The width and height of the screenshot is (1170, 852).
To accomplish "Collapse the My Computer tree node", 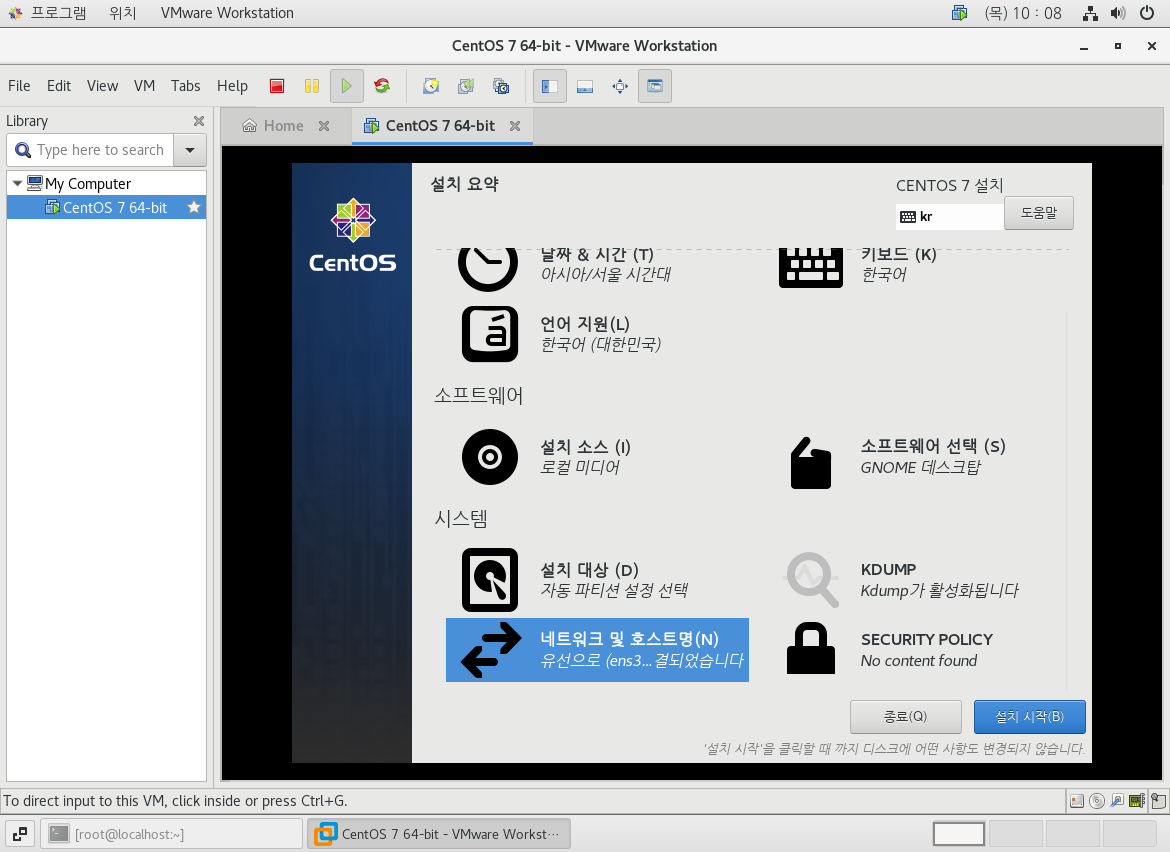I will [x=17, y=183].
